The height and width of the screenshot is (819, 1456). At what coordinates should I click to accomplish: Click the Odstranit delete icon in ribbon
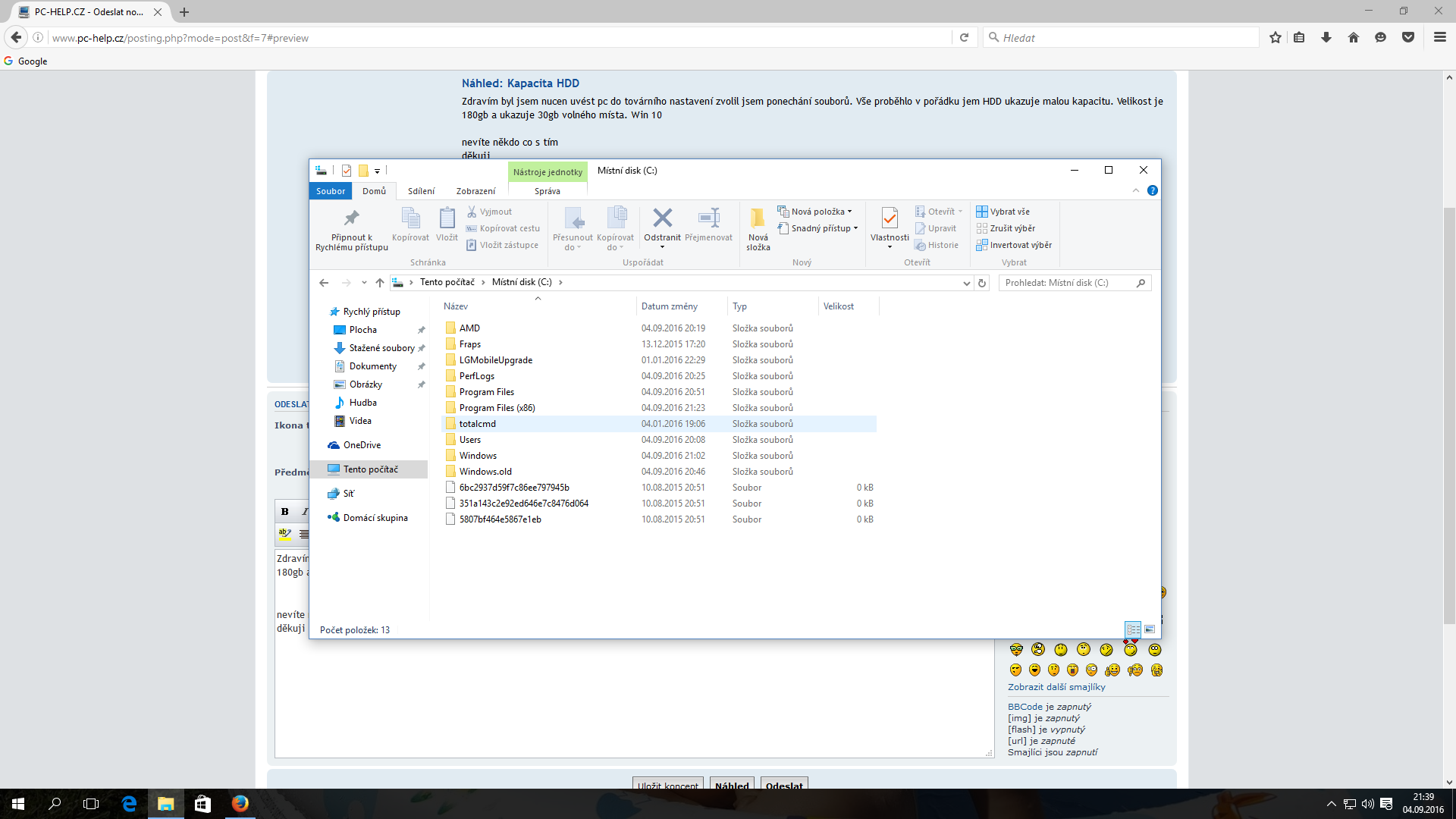coord(662,219)
